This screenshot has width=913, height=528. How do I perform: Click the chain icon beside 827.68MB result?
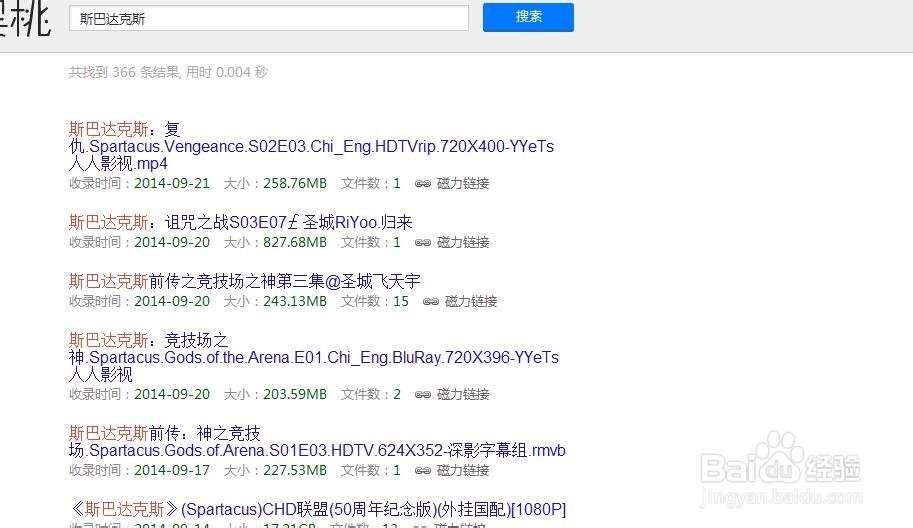click(423, 243)
